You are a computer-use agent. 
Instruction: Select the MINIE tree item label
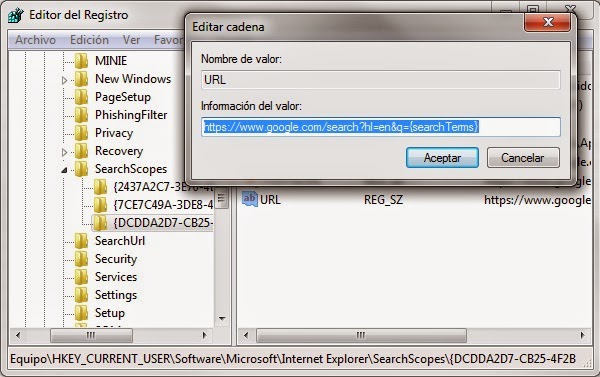pos(111,61)
